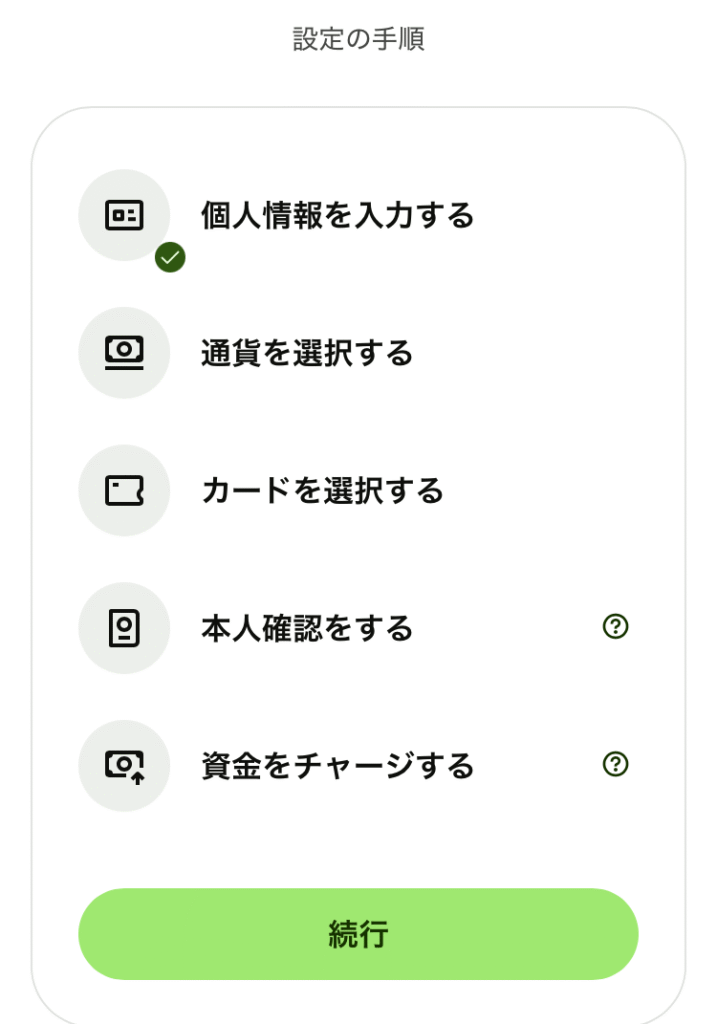
Task: Open the 資金をチャージする step label
Action: [x=337, y=767]
